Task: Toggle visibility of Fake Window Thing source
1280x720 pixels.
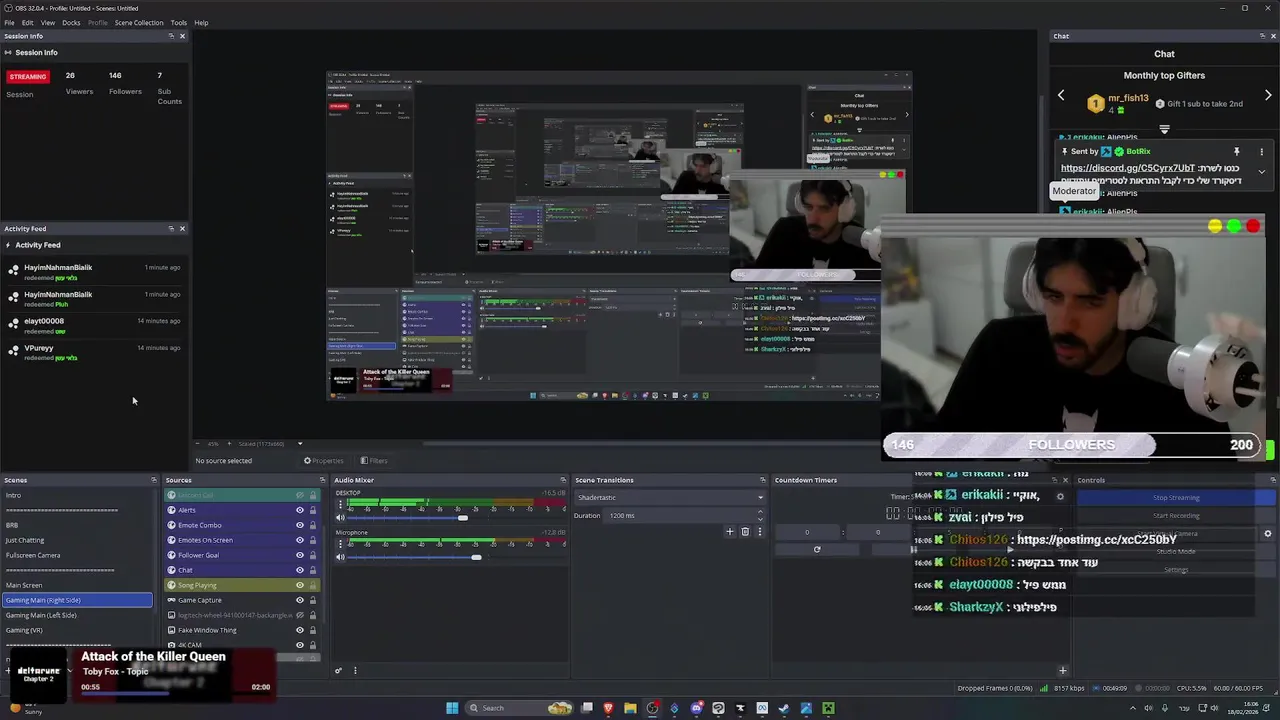Action: point(299,630)
